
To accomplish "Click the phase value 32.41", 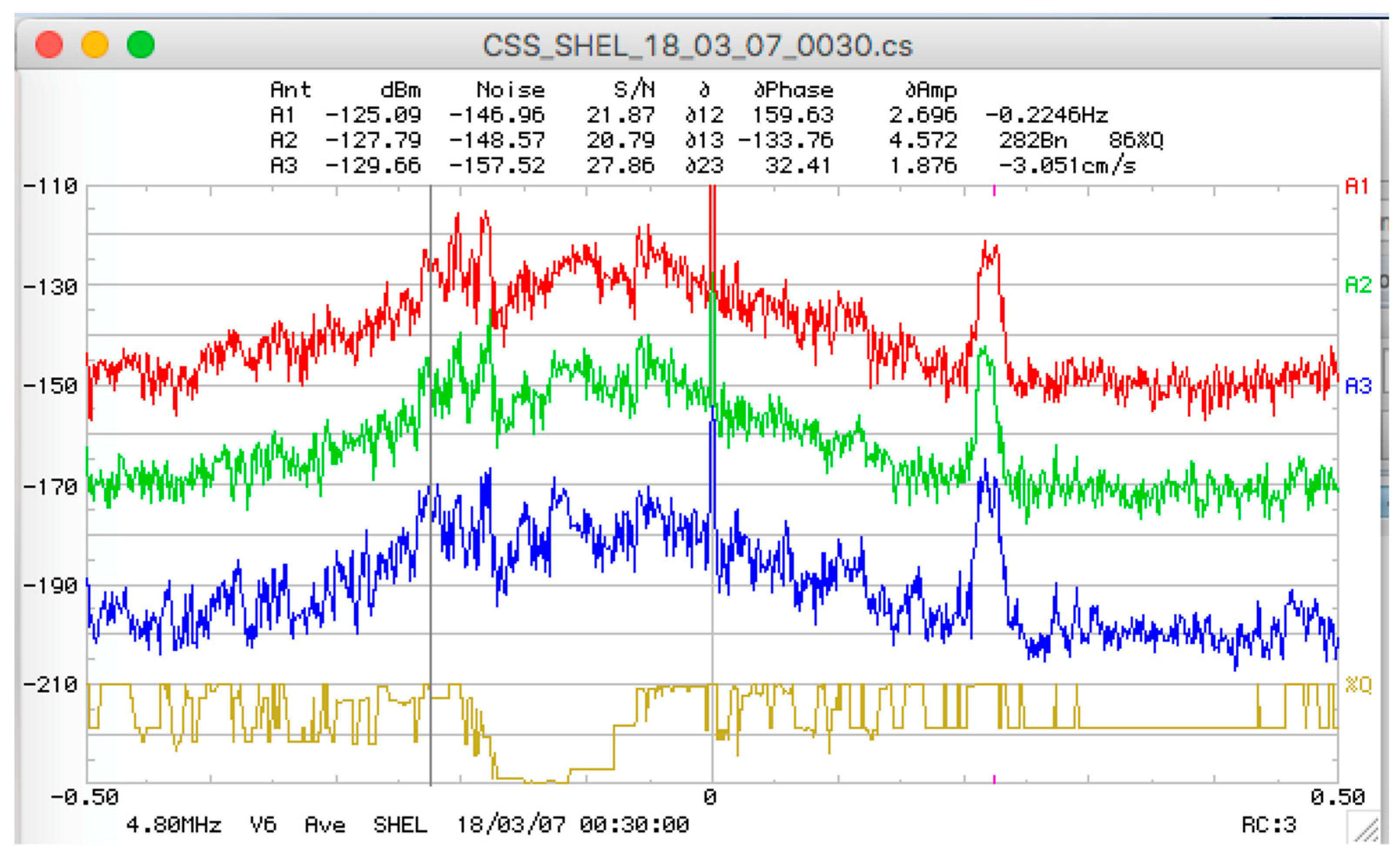I will 798,166.
